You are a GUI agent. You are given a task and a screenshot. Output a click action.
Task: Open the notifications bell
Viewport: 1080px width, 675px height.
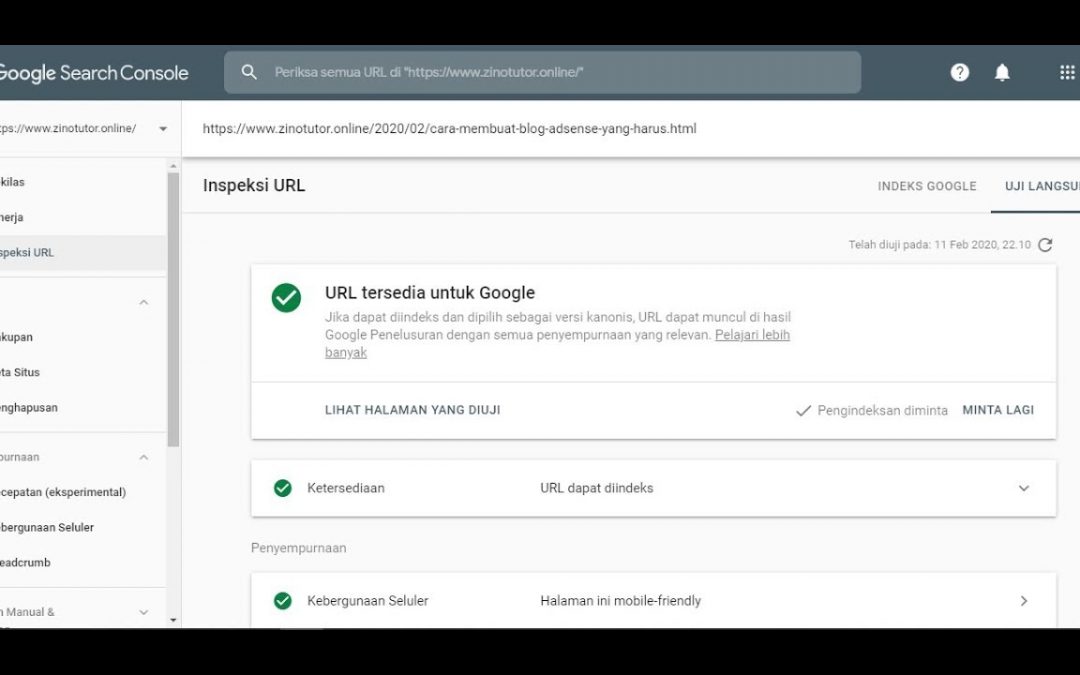click(1002, 72)
